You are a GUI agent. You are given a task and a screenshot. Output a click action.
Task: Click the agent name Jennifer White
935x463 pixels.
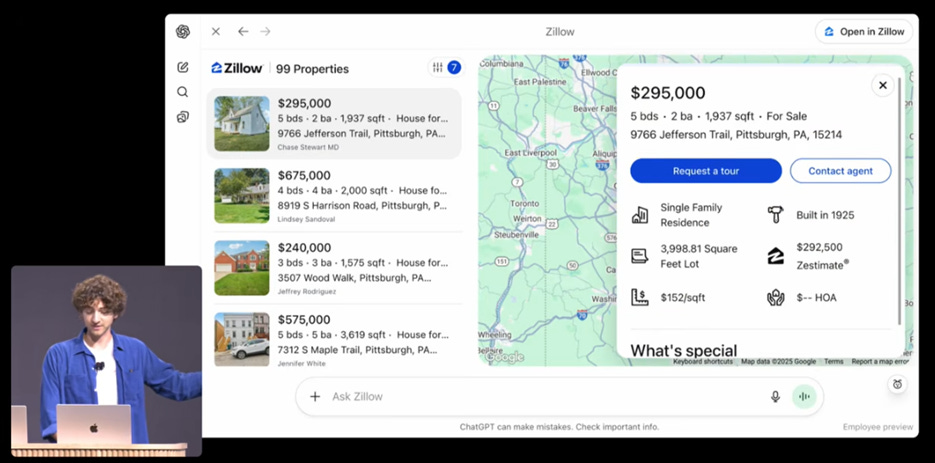tap(302, 363)
